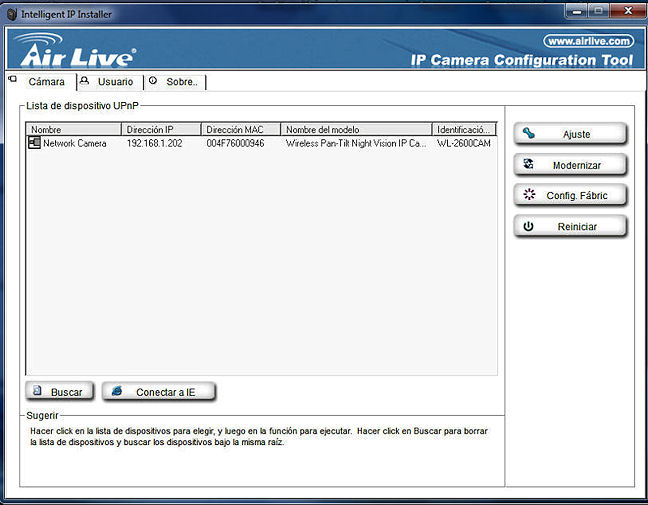This screenshot has height=505, width=648.
Task: Click the IP address 192.168.1.202
Action: click(x=154, y=143)
